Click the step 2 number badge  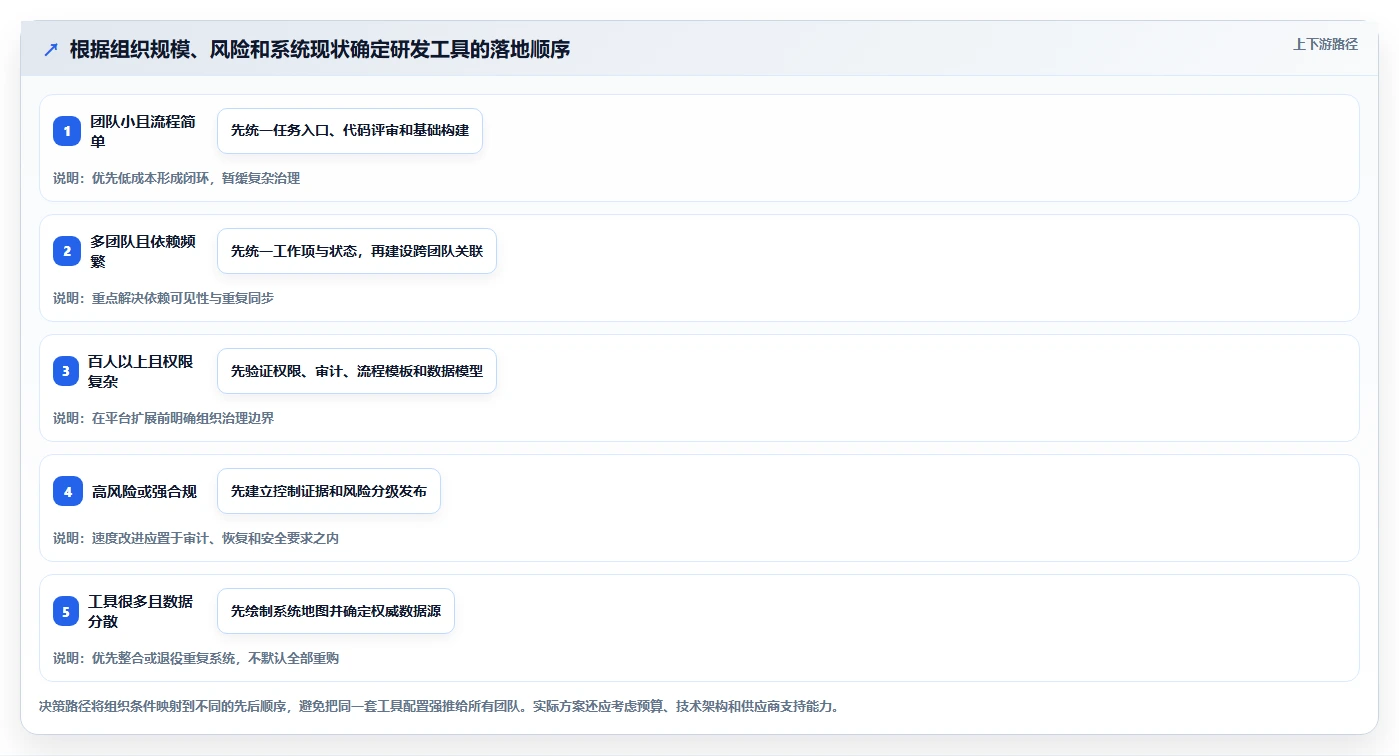[67, 251]
